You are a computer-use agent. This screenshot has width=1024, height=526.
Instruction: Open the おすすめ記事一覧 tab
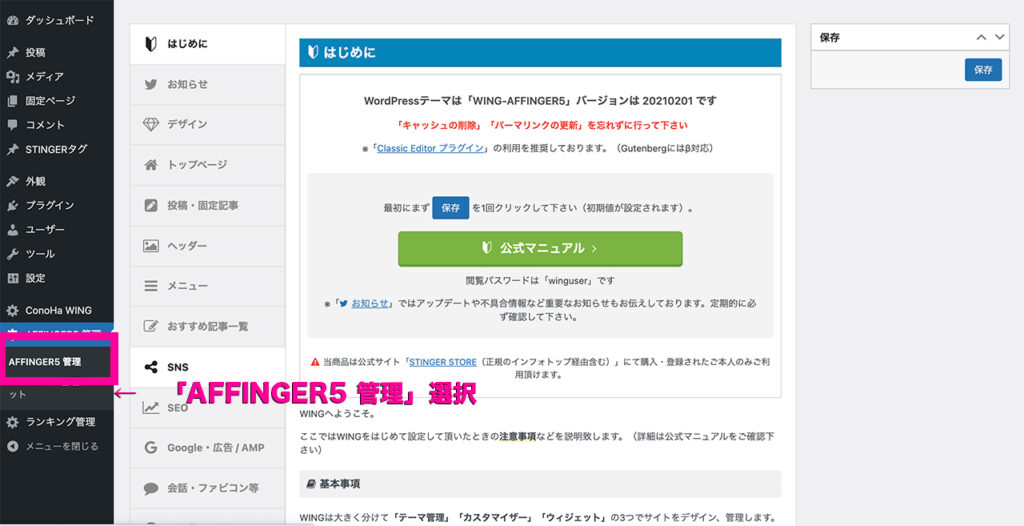pos(208,326)
